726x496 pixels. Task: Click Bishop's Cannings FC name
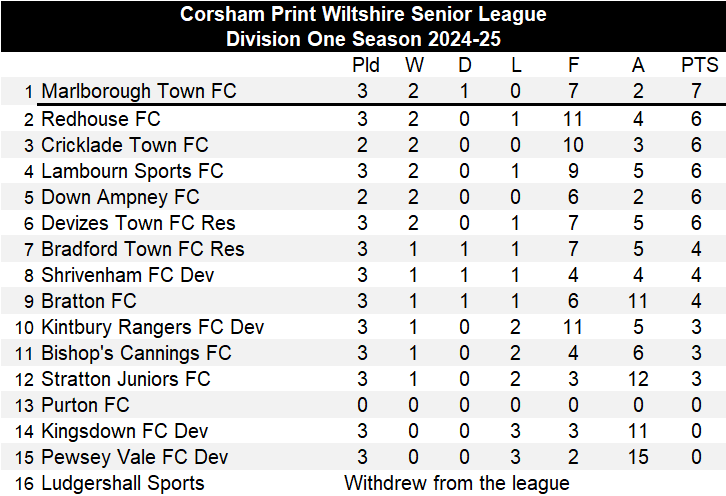pyautogui.click(x=136, y=353)
